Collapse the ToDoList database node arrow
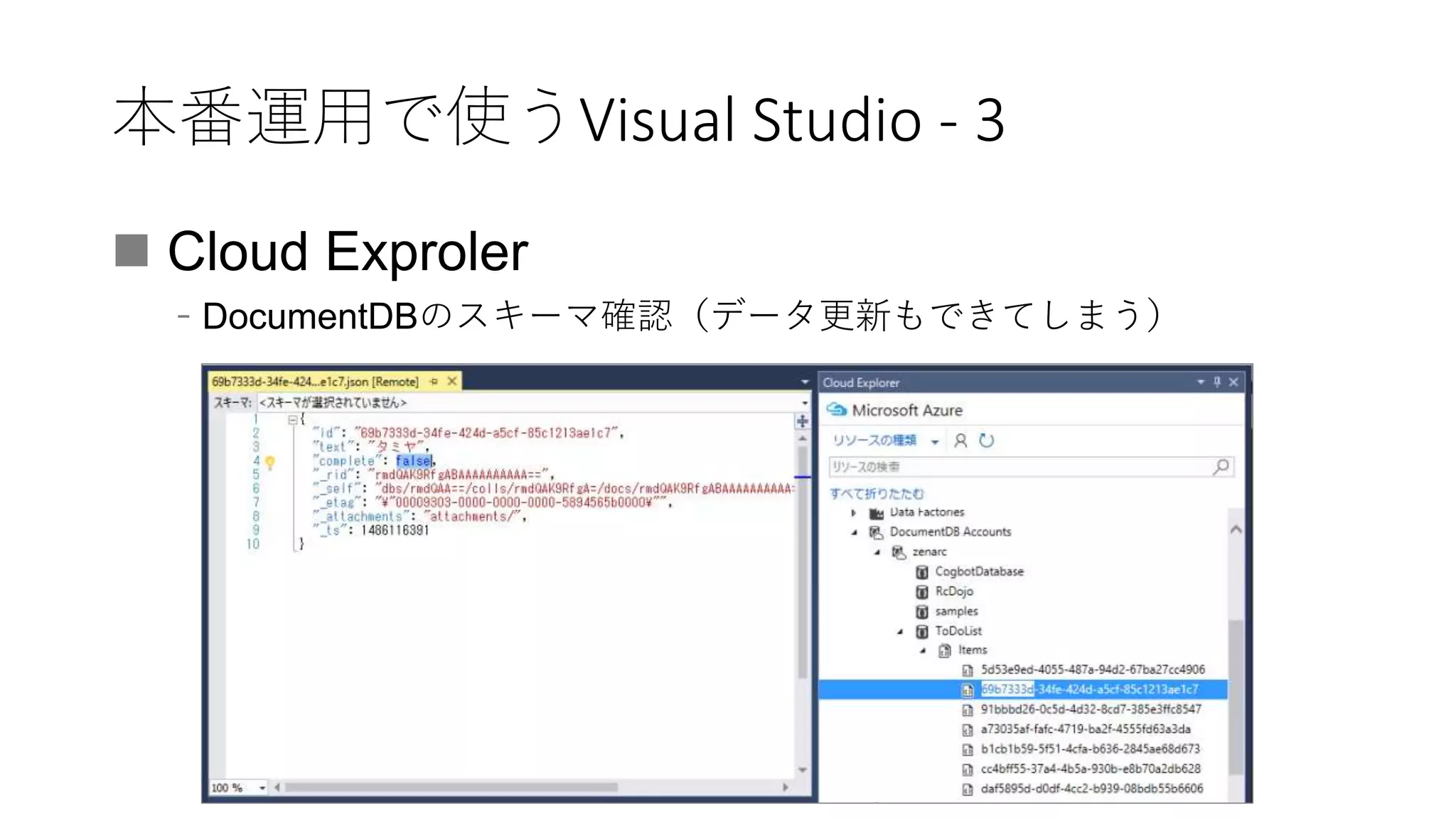Screen dimensions: 1456x819 point(900,631)
